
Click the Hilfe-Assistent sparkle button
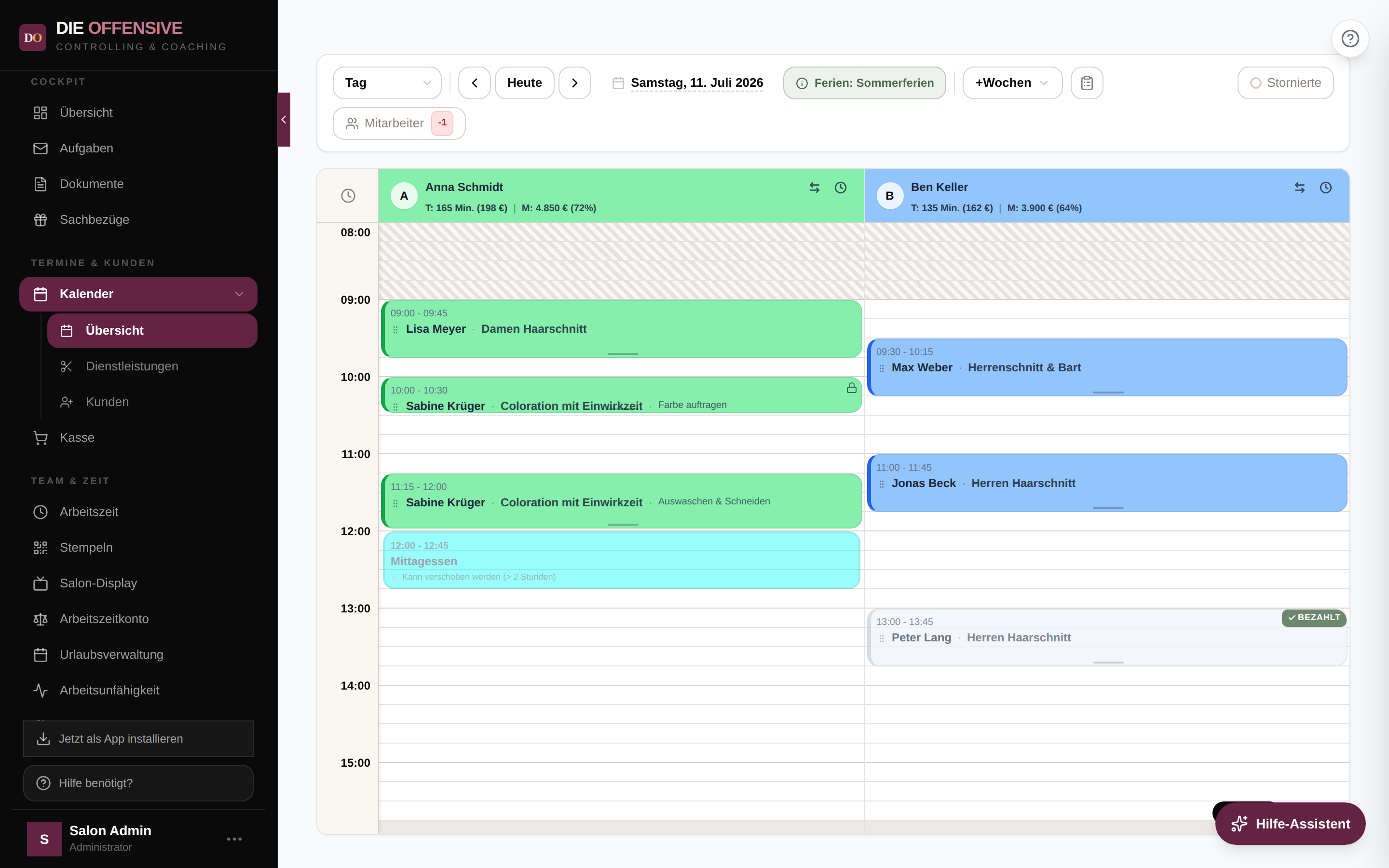point(1290,823)
